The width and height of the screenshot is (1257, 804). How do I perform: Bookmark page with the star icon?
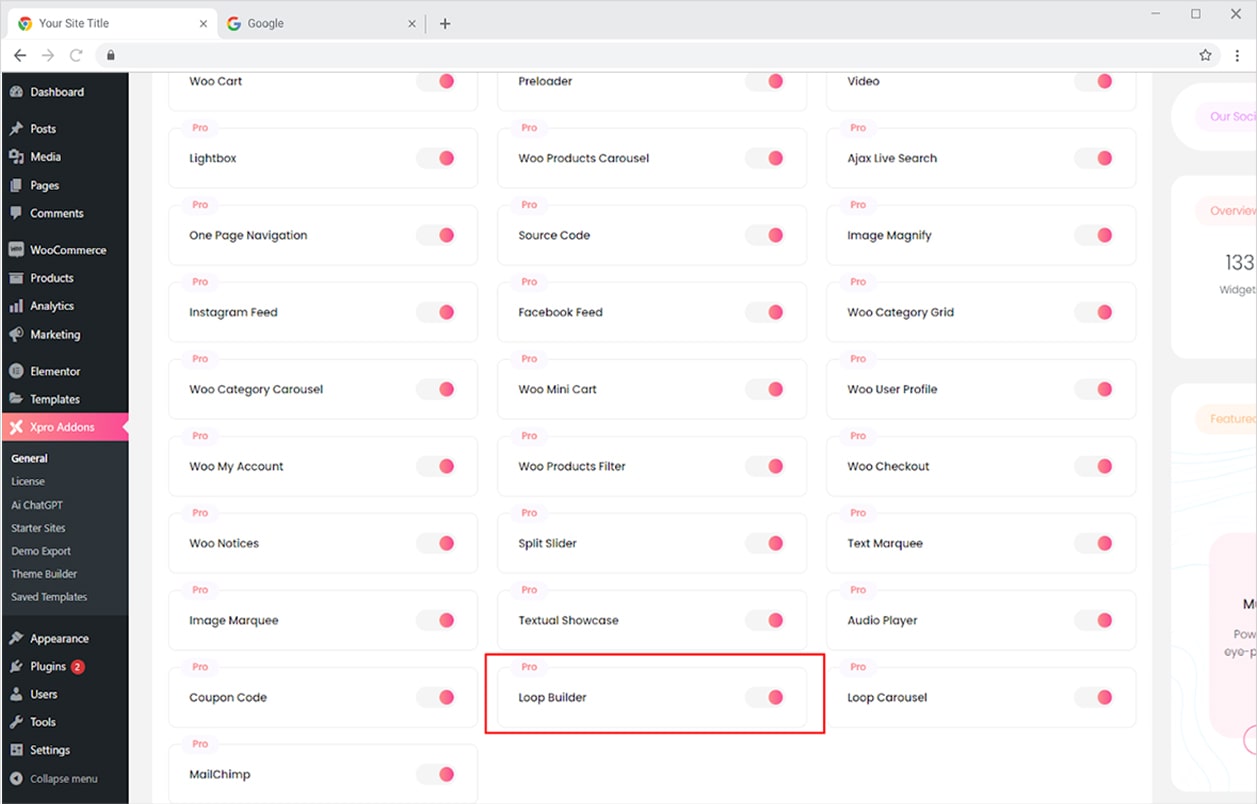pos(1205,55)
